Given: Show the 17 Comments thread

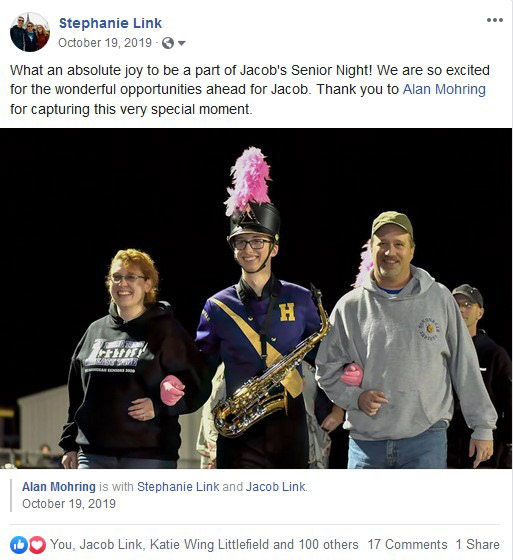Looking at the screenshot, I should [x=407, y=545].
